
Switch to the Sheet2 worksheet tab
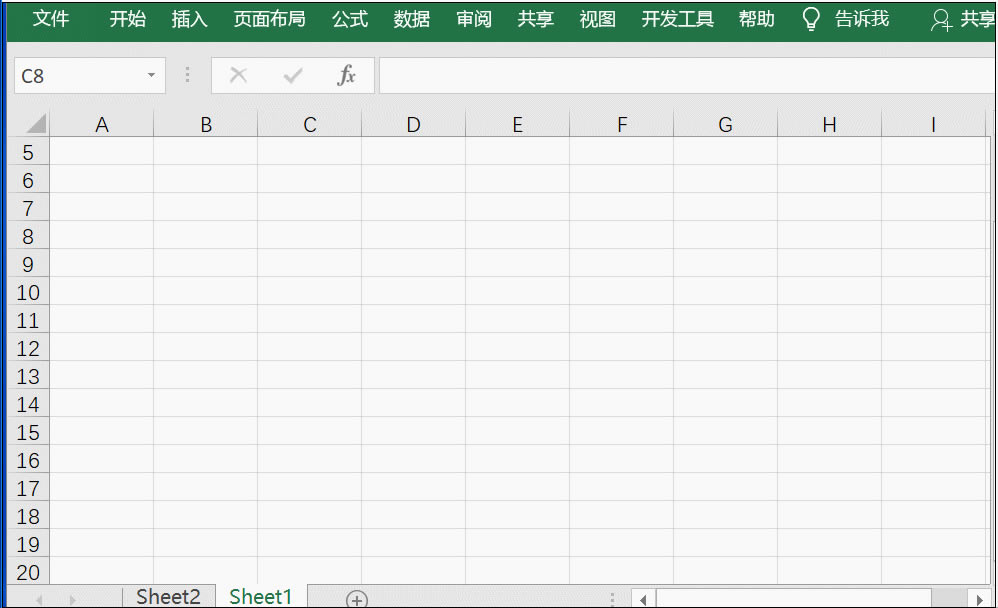click(x=168, y=596)
